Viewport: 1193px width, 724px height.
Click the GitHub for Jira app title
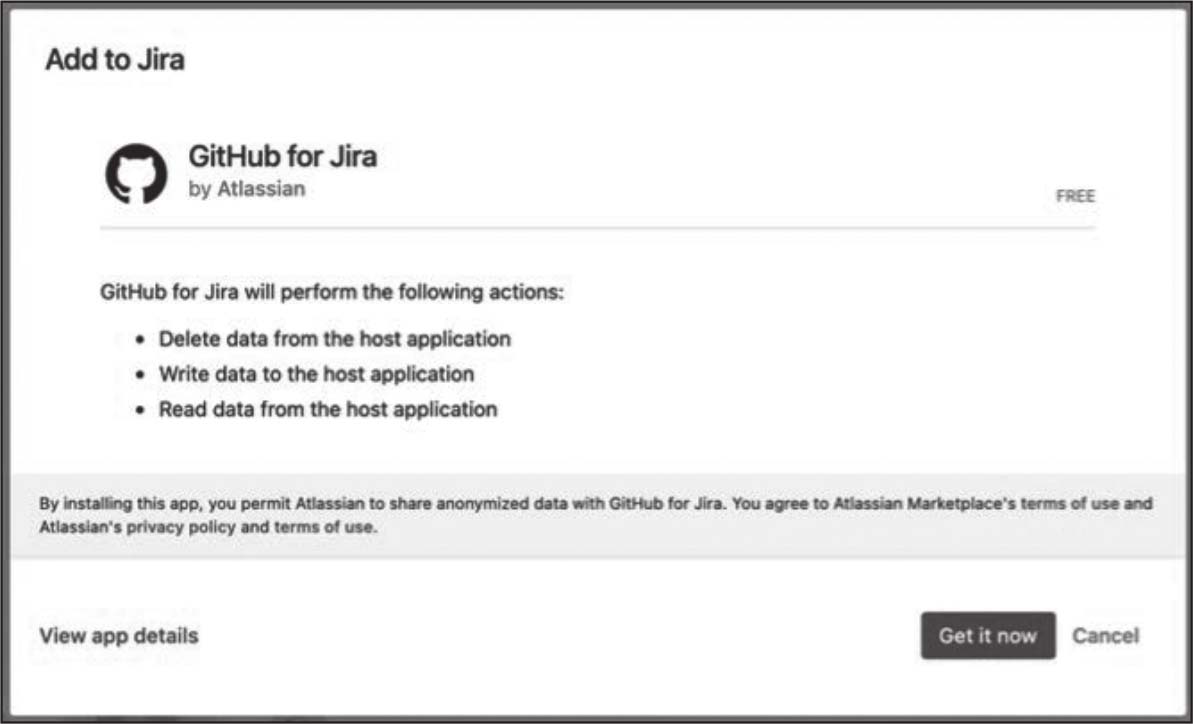283,157
